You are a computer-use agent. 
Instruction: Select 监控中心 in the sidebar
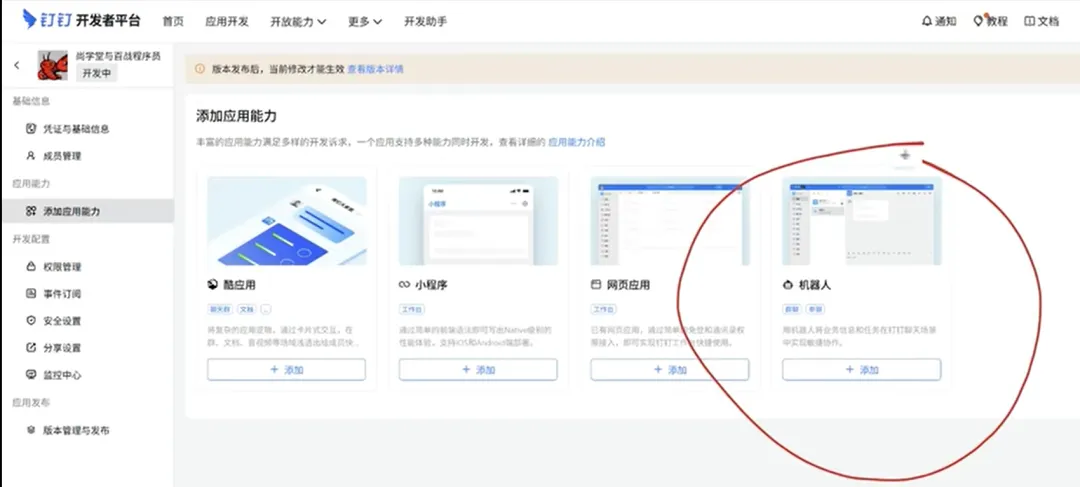pyautogui.click(x=87, y=375)
